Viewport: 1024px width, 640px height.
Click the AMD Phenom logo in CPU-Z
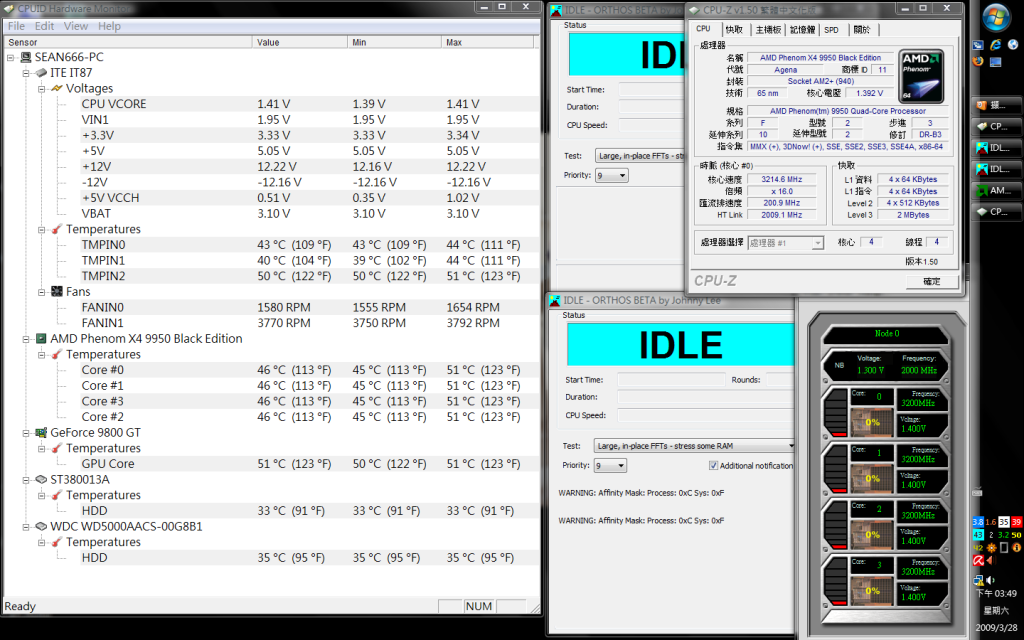point(921,76)
